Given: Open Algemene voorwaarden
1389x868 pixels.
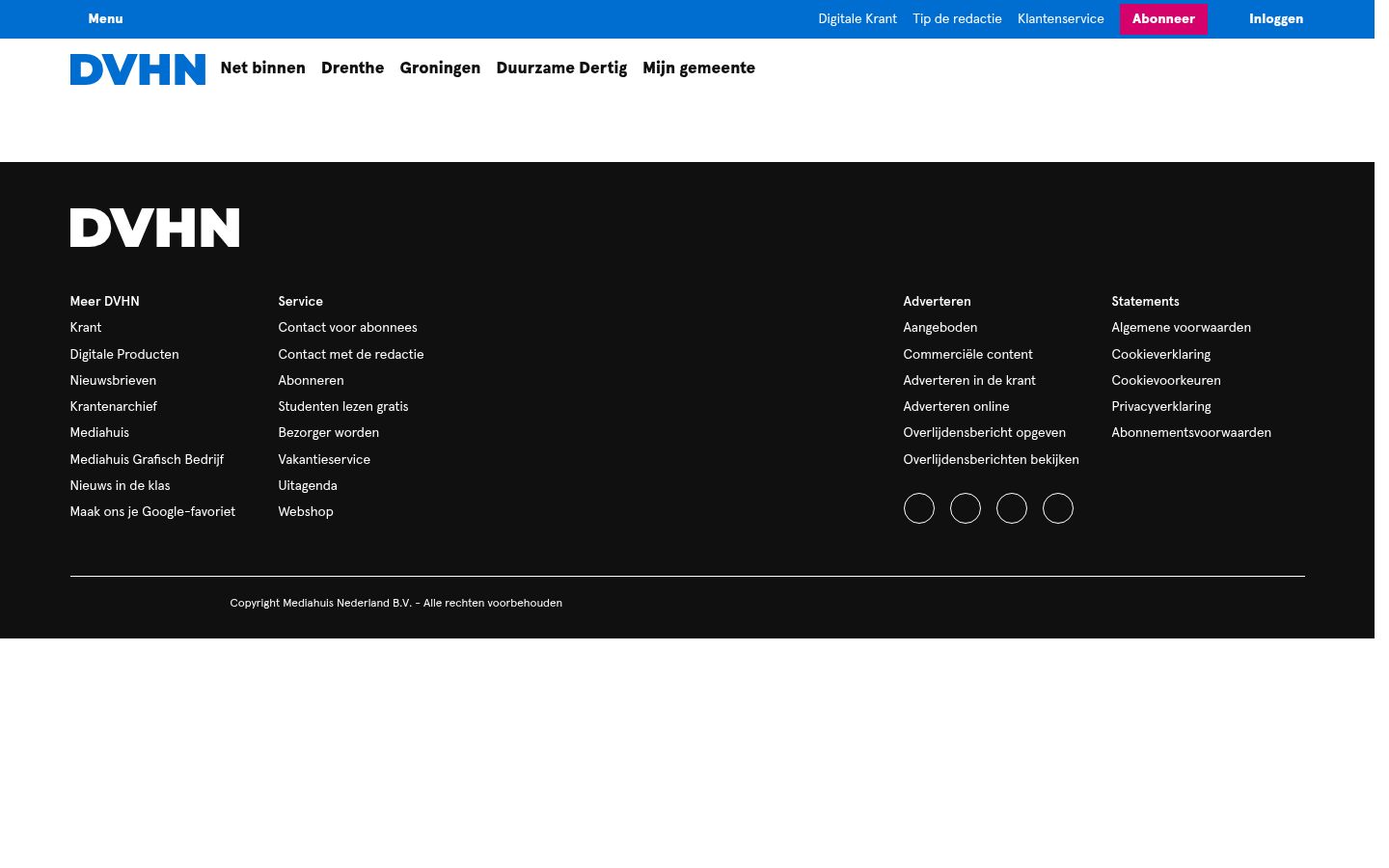Looking at the screenshot, I should pyautogui.click(x=1182, y=328).
